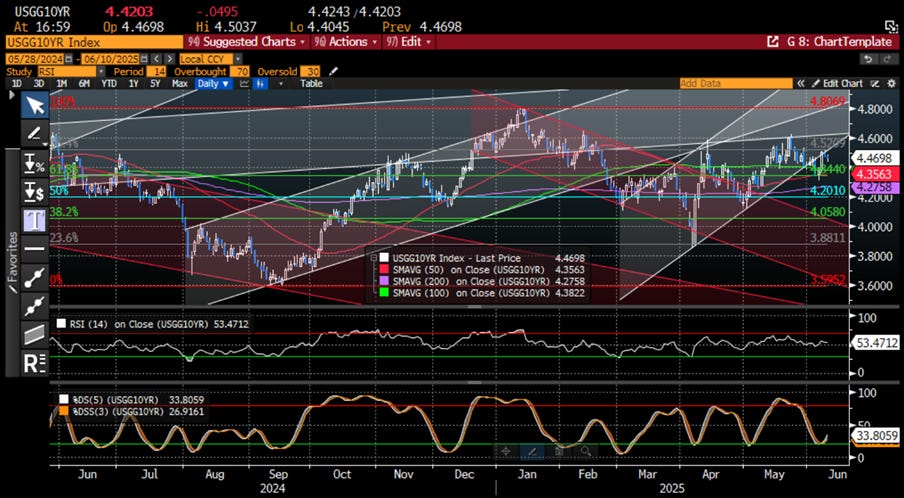Click the redo arrow button
The width and height of the screenshot is (904, 498).
(x=888, y=59)
